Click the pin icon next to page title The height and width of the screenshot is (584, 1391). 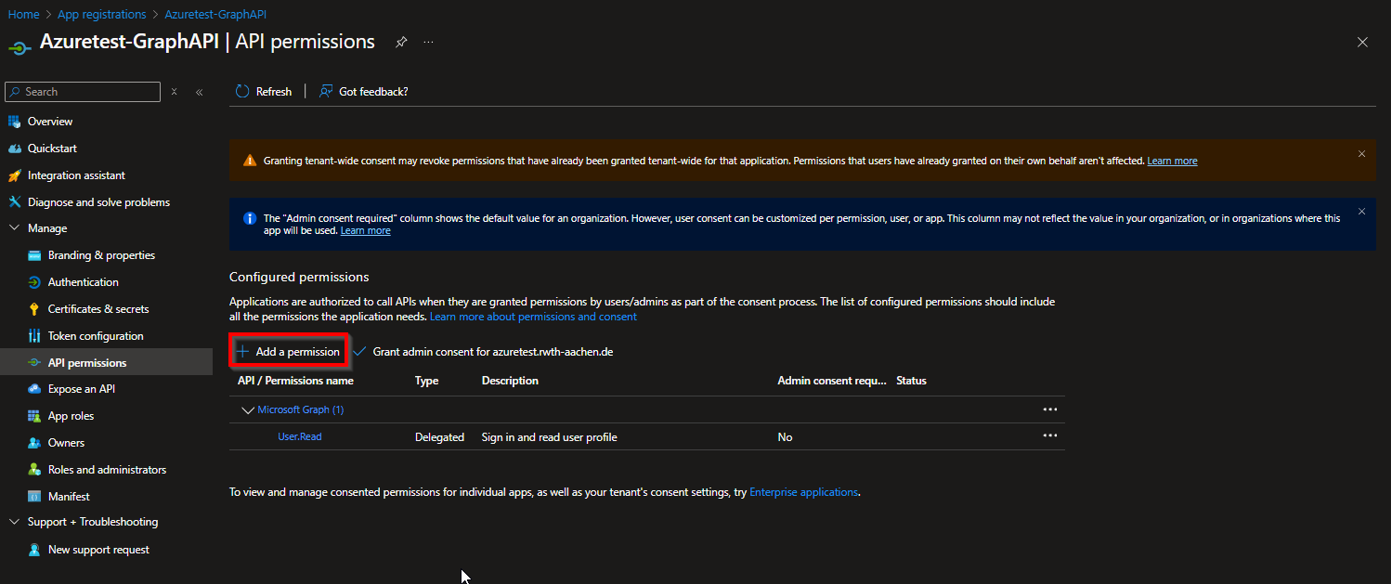[x=401, y=42]
